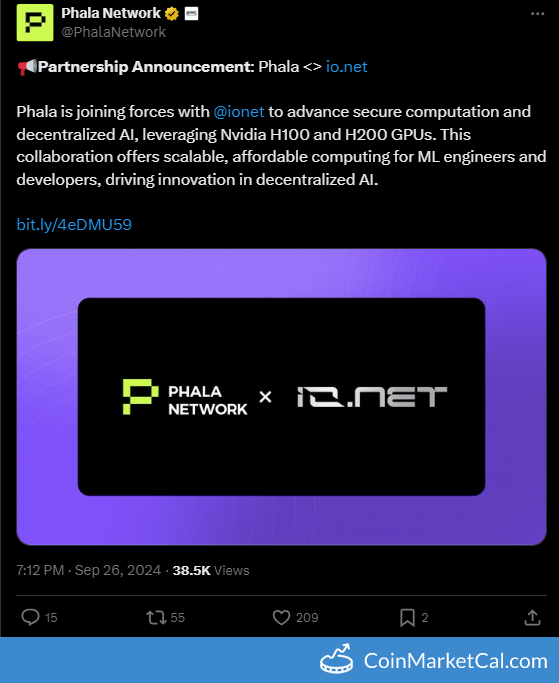Click the CoinMarketCal.com watermark text

455,661
